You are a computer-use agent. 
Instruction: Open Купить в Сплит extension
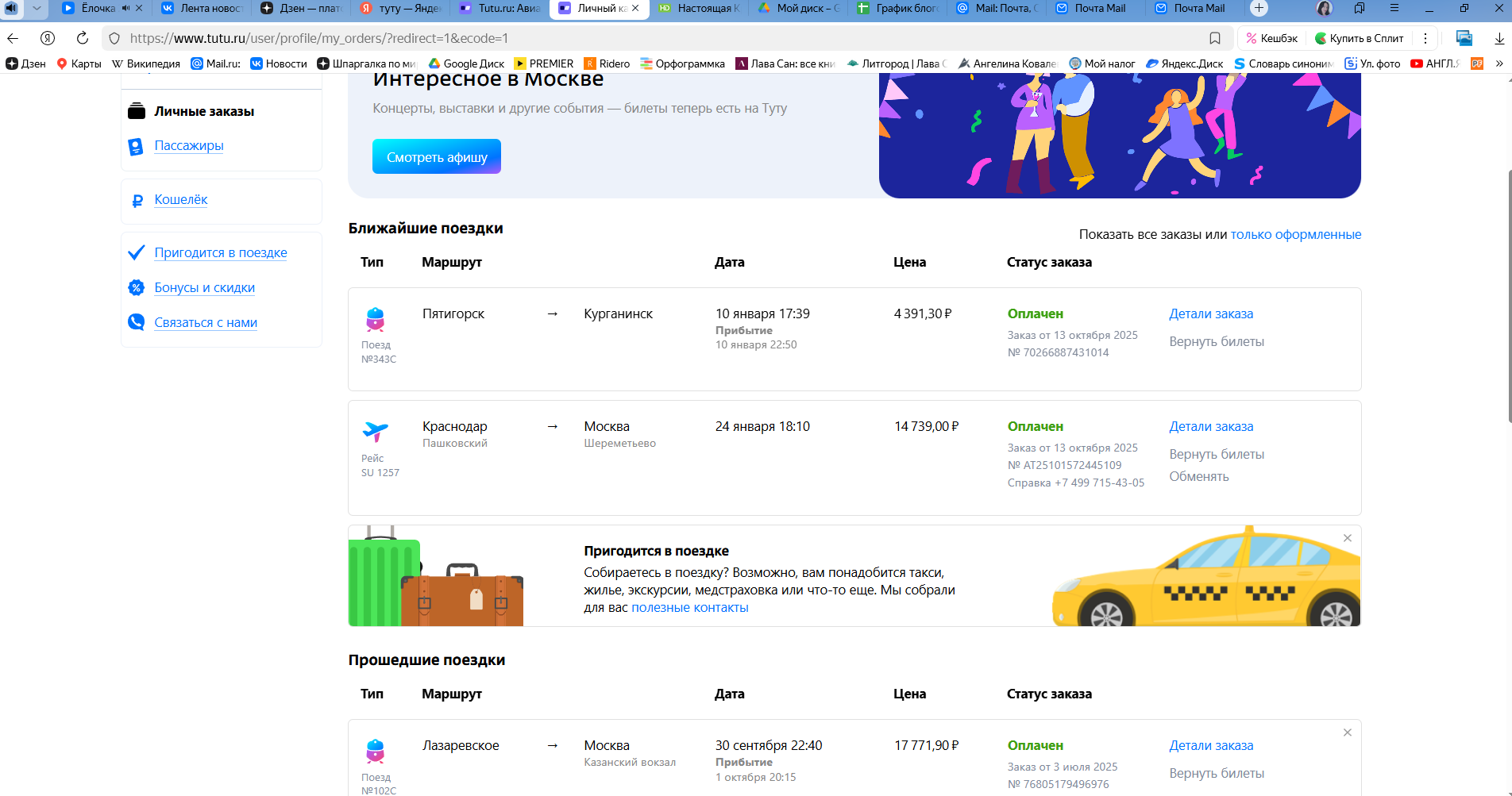tap(1360, 38)
